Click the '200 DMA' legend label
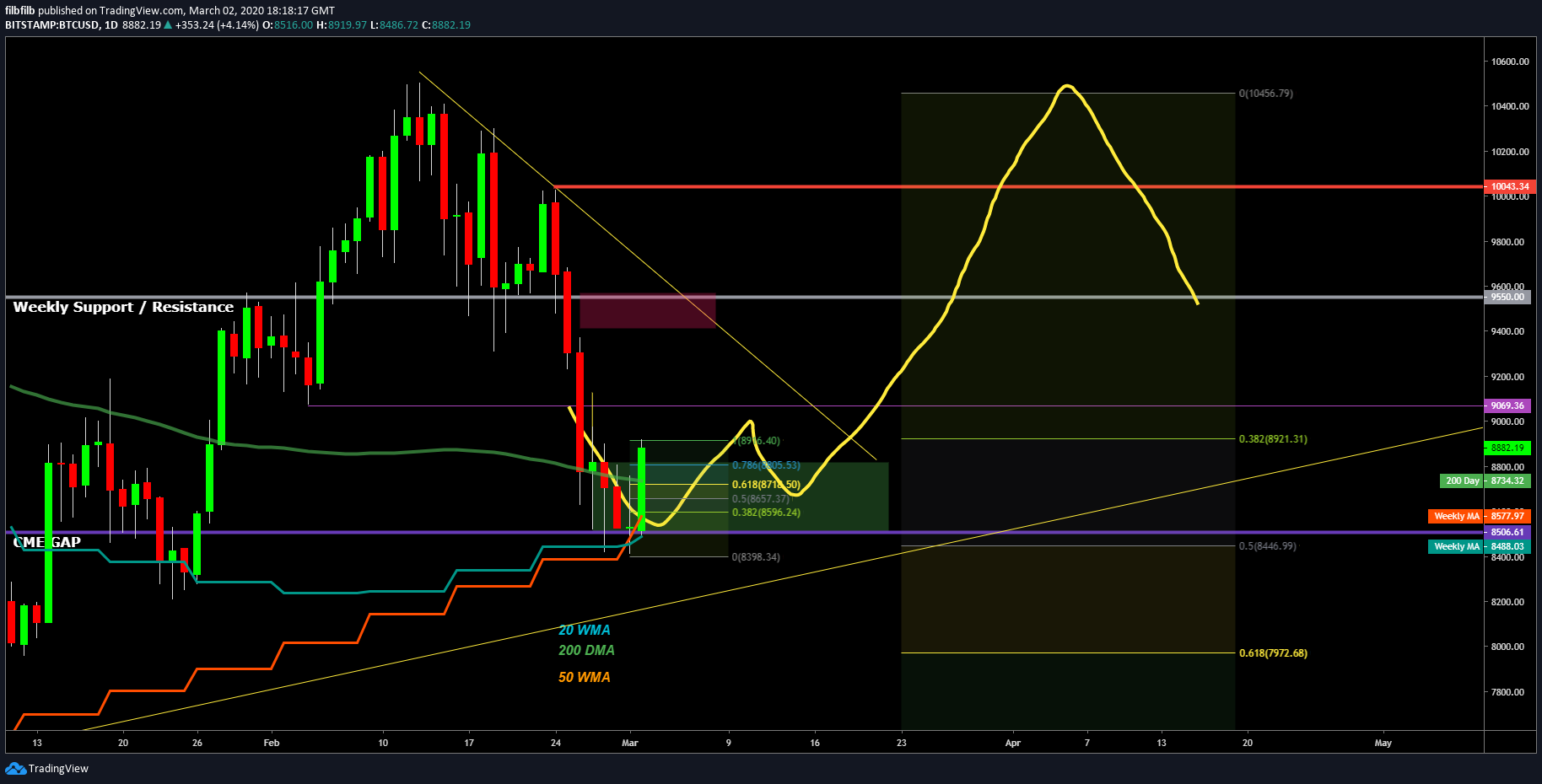The width and height of the screenshot is (1542, 784). tap(586, 650)
